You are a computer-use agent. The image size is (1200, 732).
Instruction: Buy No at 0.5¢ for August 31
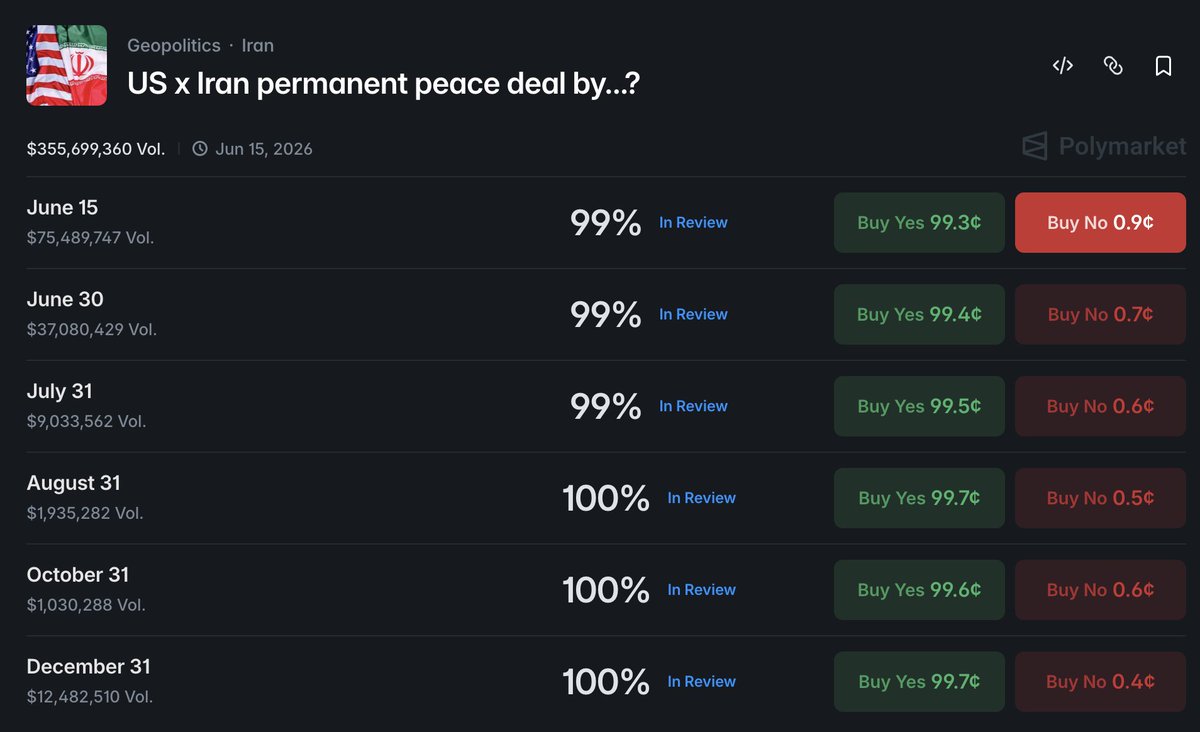(x=1100, y=498)
